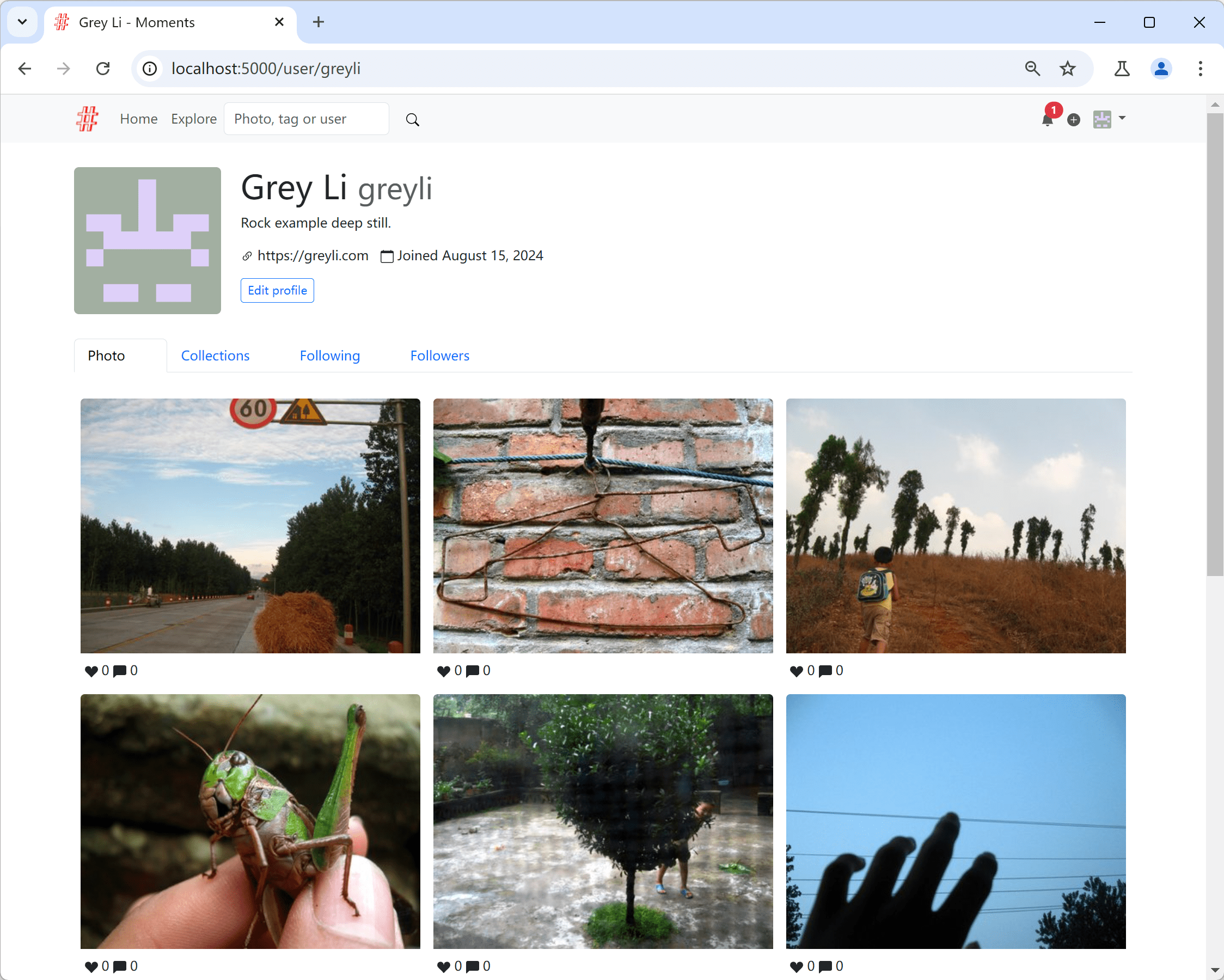The width and height of the screenshot is (1224, 980).
Task: Click the browser back arrow
Action: click(25, 69)
